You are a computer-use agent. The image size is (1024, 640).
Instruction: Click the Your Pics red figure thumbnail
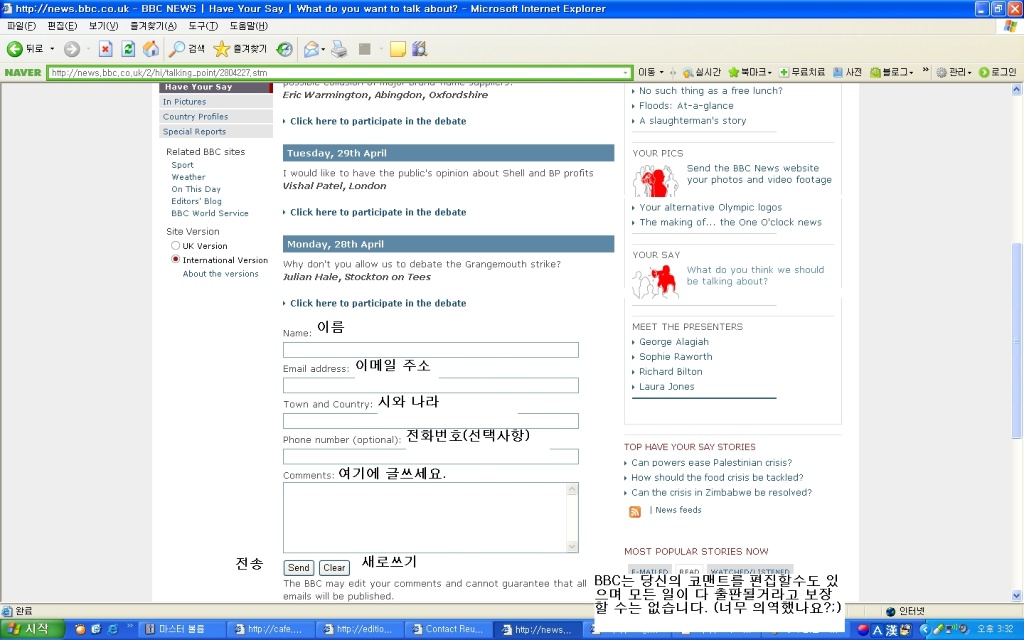656,181
